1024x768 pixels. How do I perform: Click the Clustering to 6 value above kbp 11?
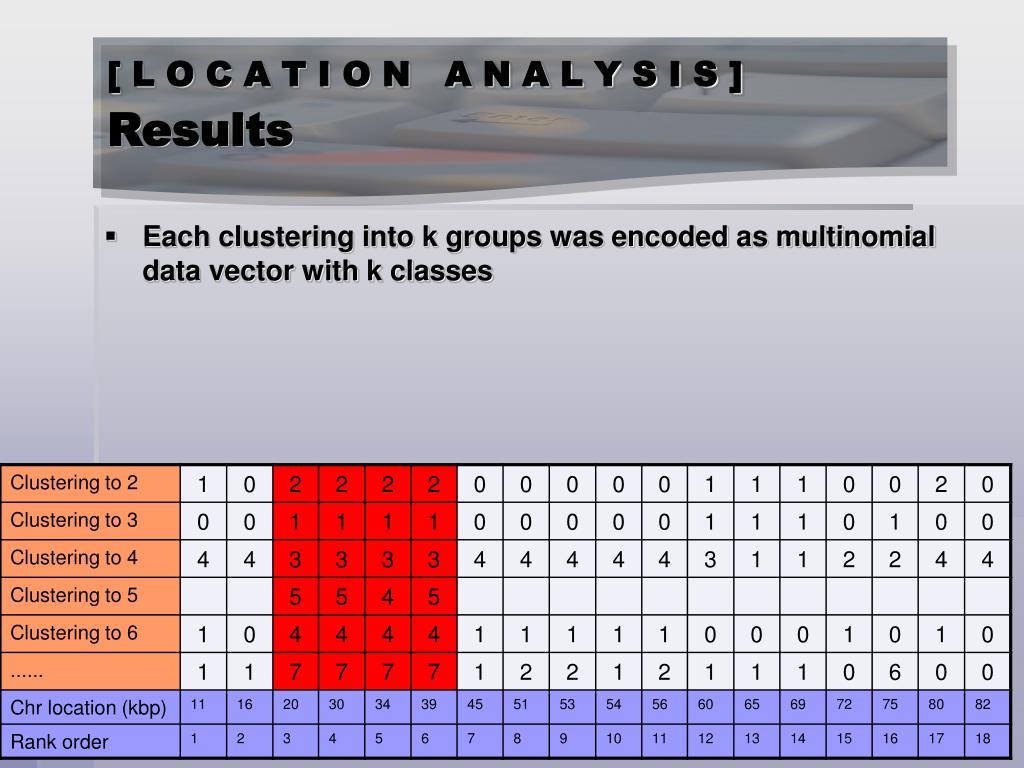(202, 635)
